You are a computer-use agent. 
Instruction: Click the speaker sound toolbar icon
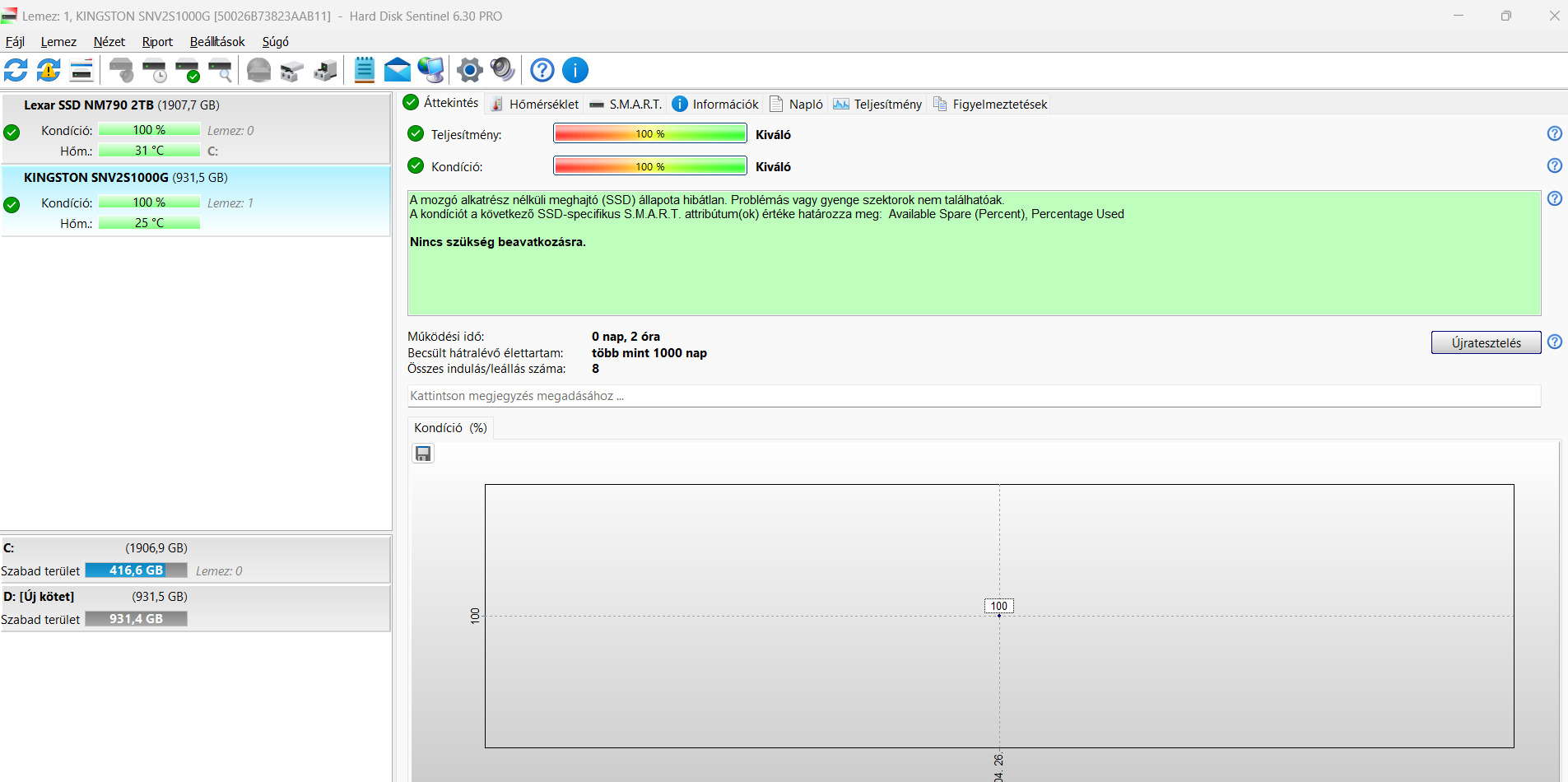tap(502, 70)
